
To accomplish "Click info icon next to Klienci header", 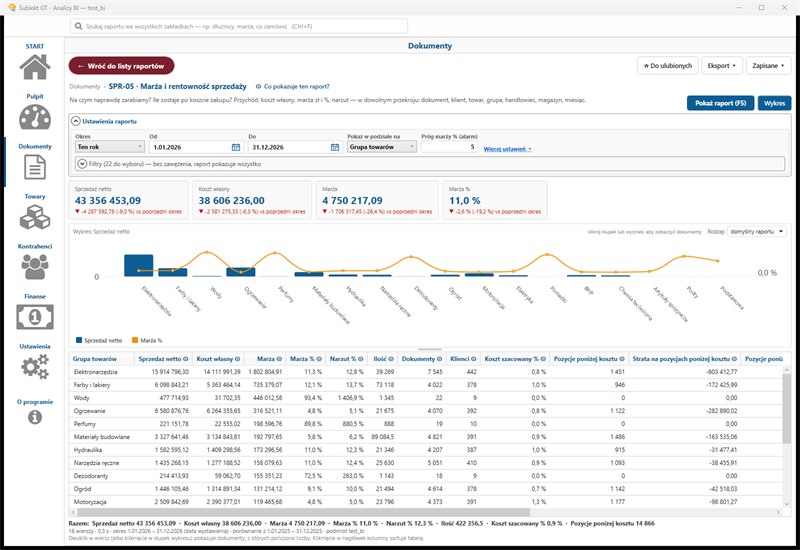I will point(474,359).
